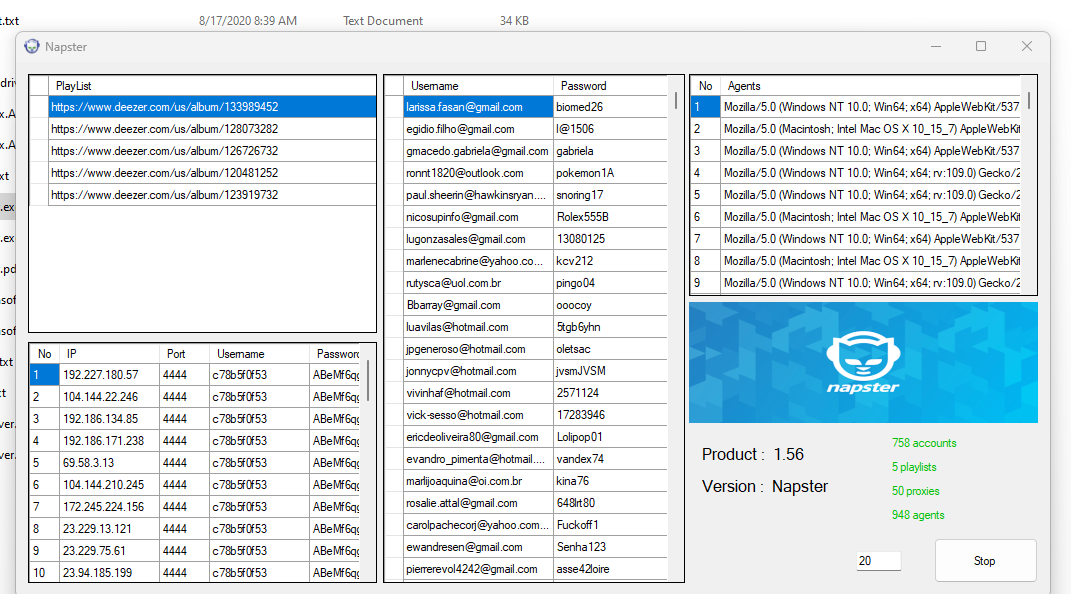Click the Agents column header

click(x=870, y=86)
